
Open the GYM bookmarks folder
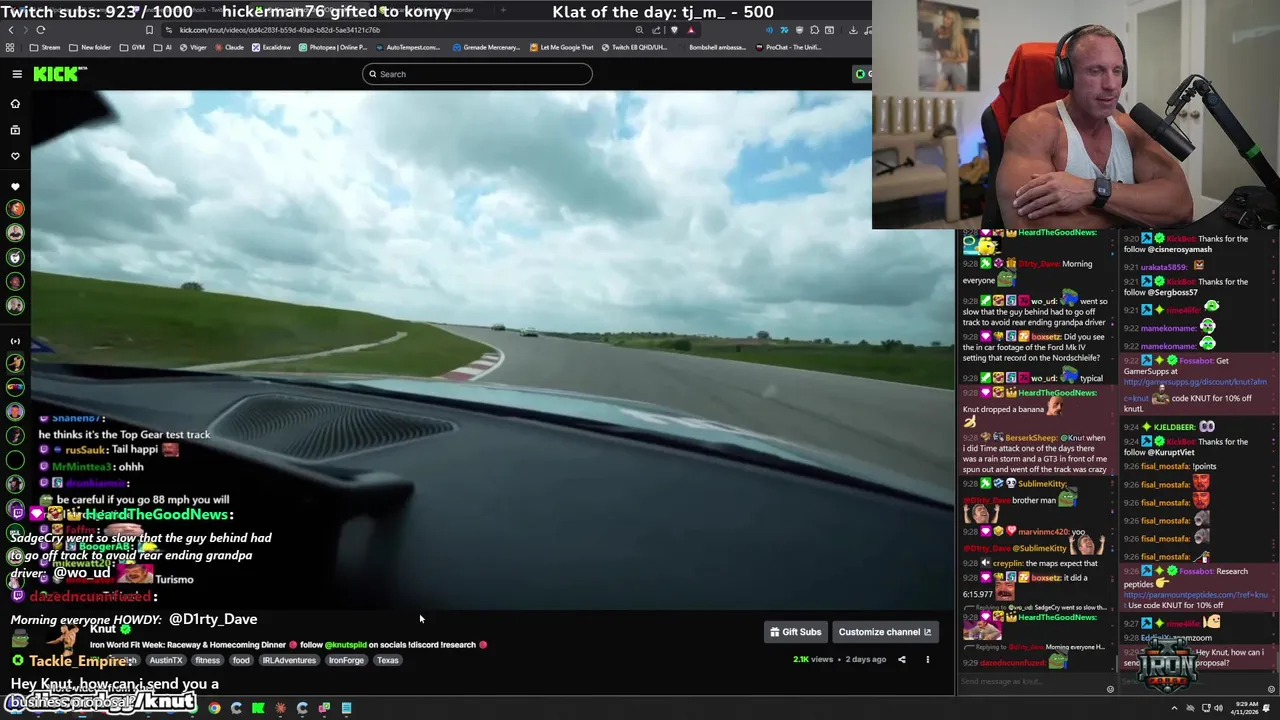tap(133, 47)
